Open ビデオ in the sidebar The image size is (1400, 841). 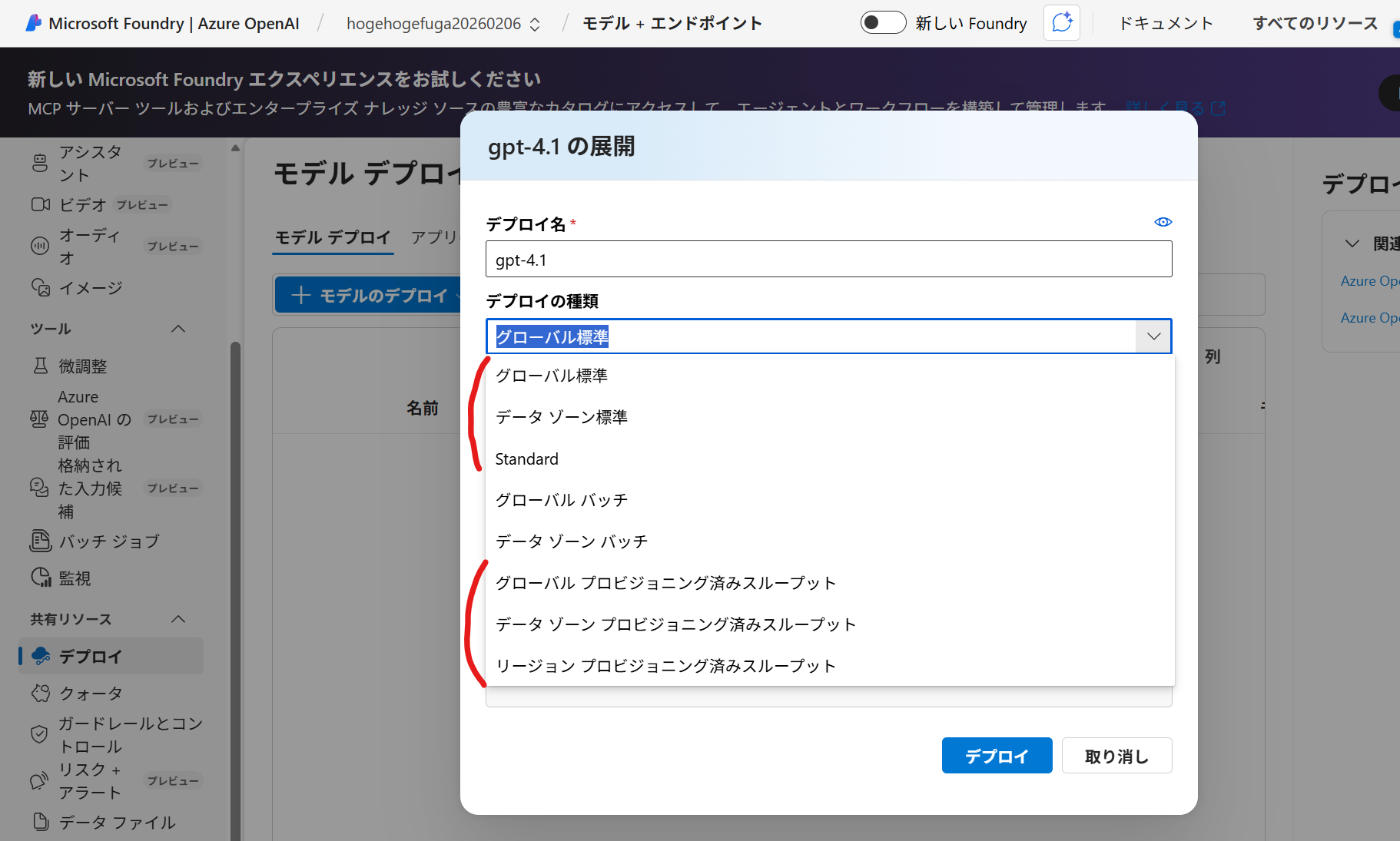coord(83,205)
